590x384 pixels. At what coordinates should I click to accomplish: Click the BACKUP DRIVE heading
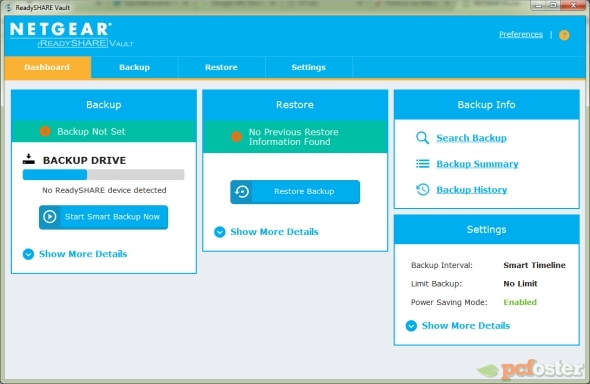(x=84, y=160)
